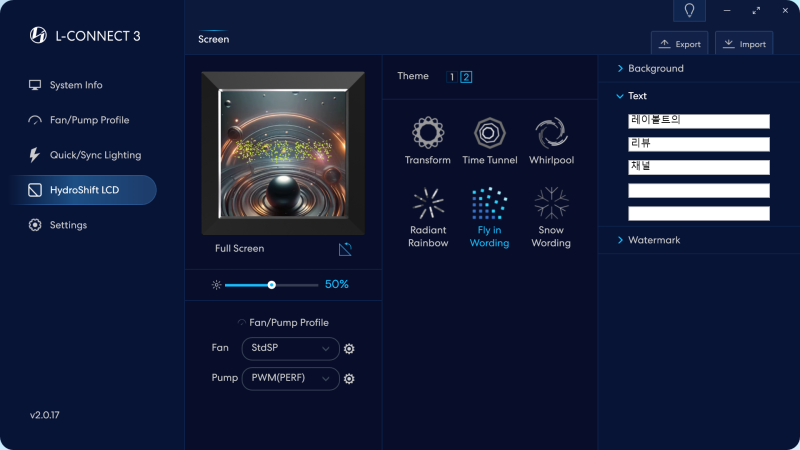The height and width of the screenshot is (450, 800).
Task: Select the Transform theme icon
Action: (x=428, y=133)
